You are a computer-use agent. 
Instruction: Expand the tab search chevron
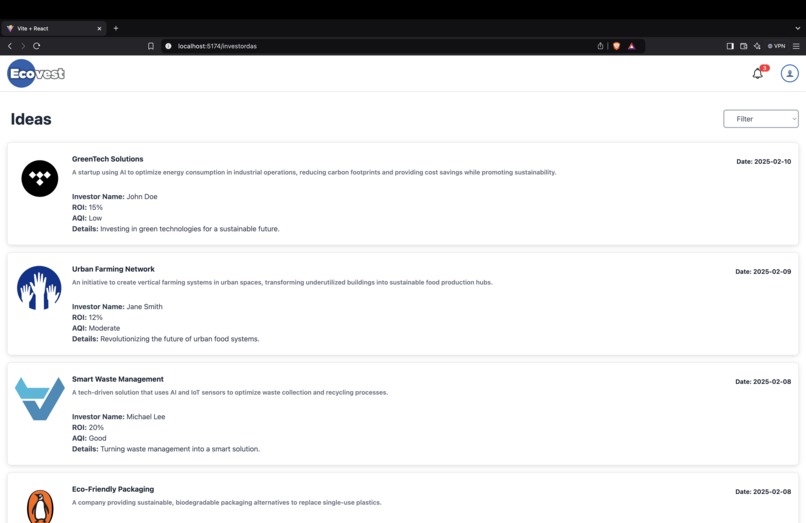point(797,28)
